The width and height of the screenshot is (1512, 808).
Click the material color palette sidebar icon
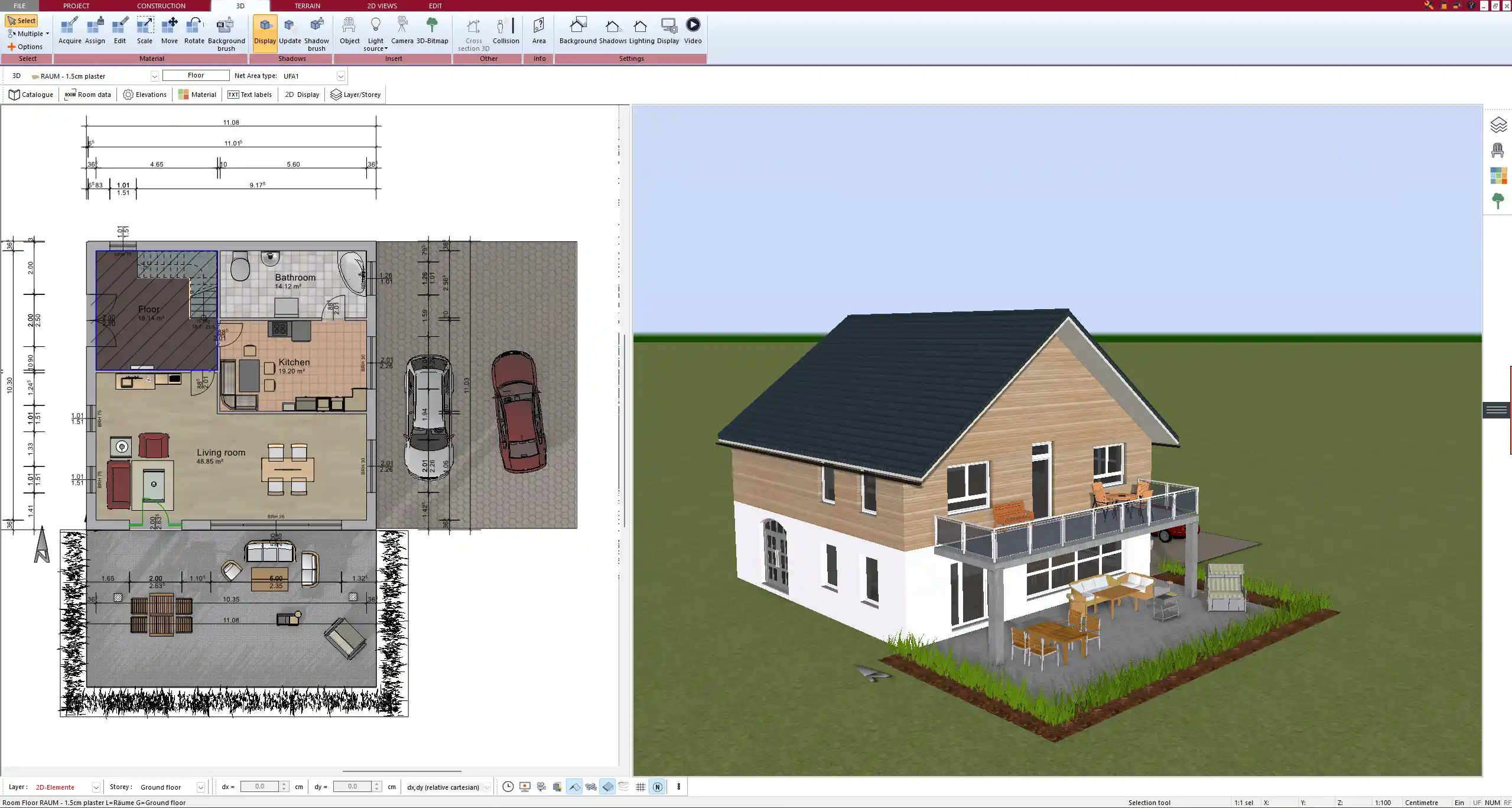[1498, 176]
